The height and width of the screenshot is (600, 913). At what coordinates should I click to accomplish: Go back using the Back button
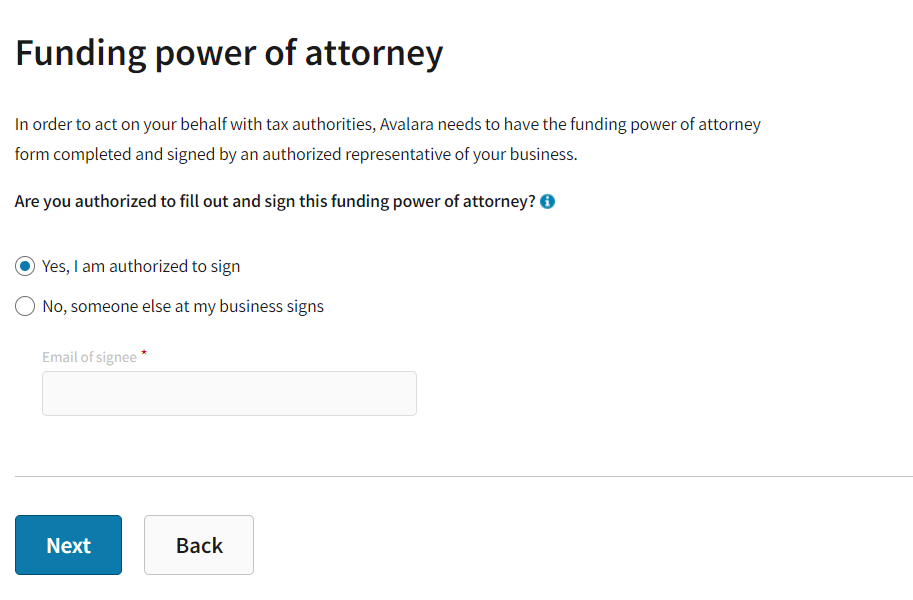click(x=199, y=545)
